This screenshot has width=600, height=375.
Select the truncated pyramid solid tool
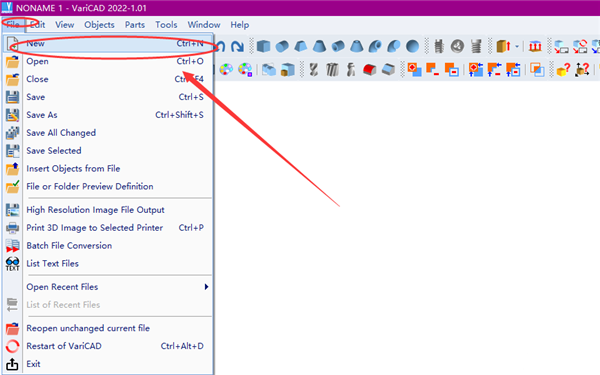tap(300, 47)
